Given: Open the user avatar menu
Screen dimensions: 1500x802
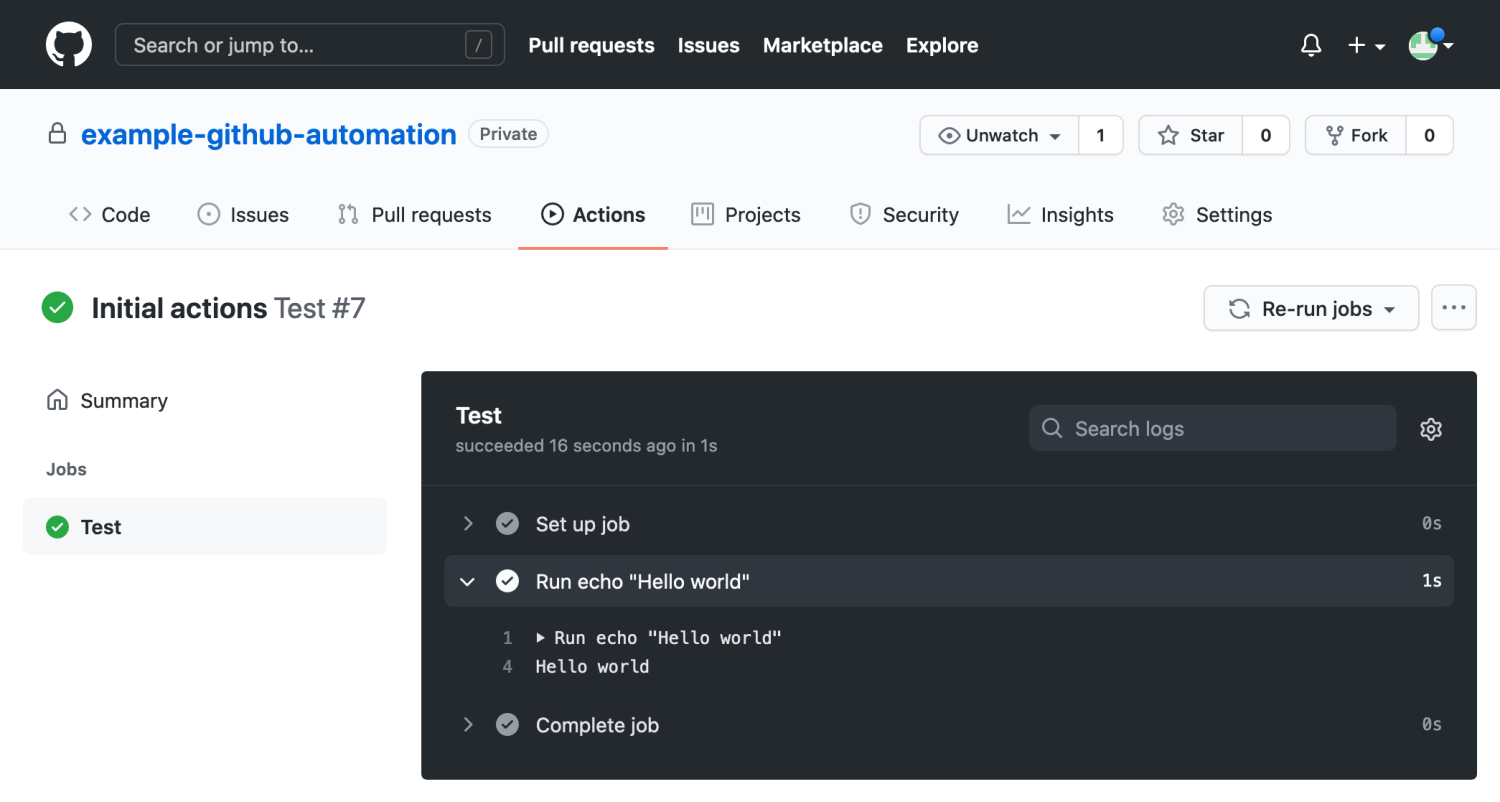Looking at the screenshot, I should pyautogui.click(x=1430, y=45).
